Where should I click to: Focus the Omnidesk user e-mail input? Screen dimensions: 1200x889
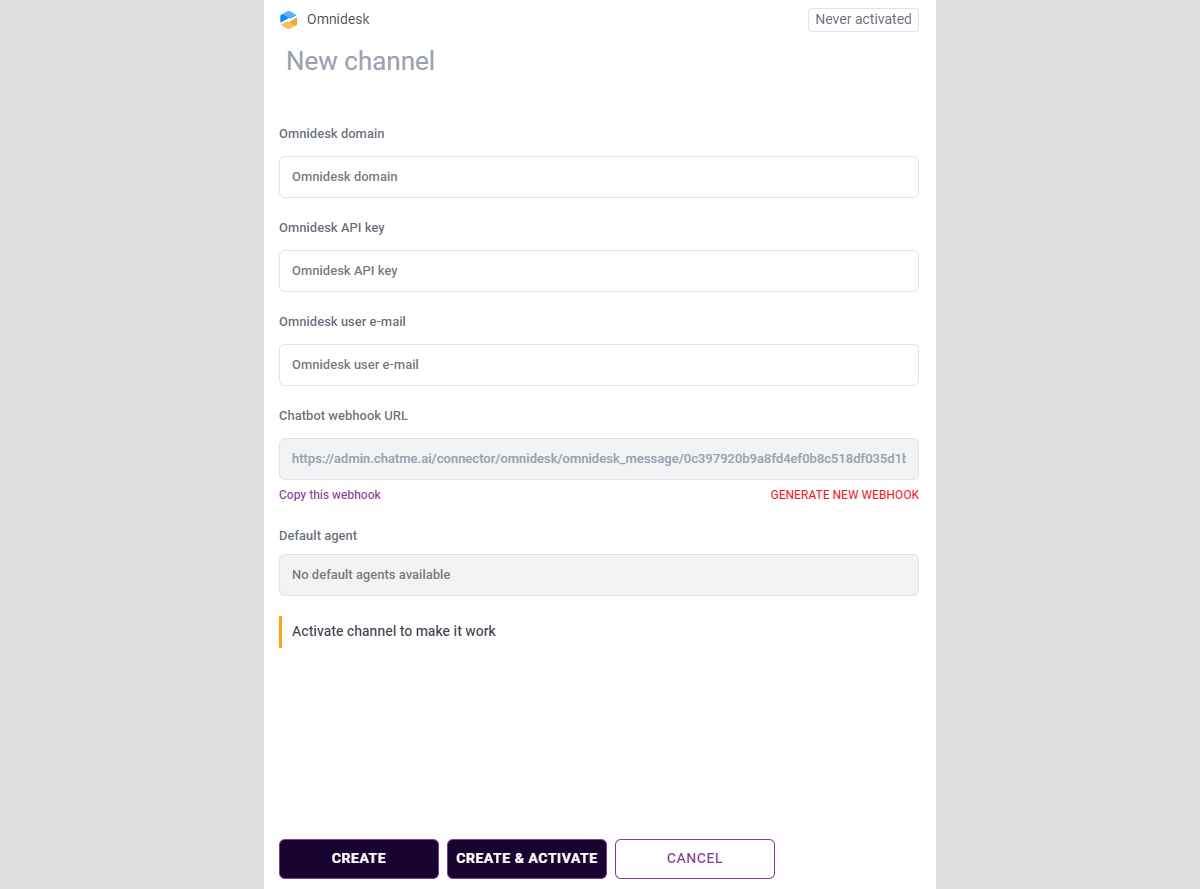[x=598, y=365]
